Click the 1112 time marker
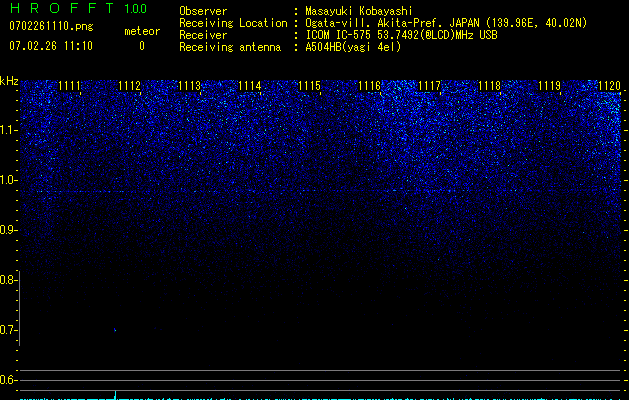The height and width of the screenshot is (400, 629). pos(130,86)
